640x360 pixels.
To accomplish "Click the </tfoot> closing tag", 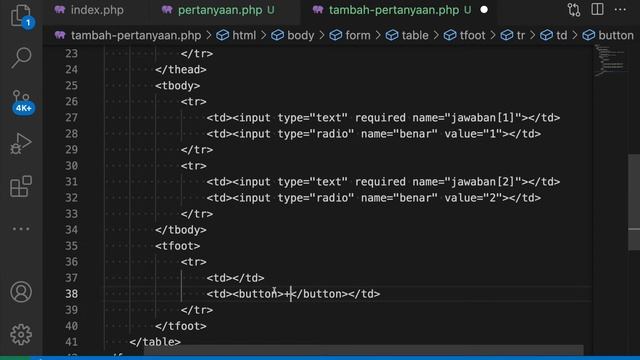I will pyautogui.click(x=181, y=326).
